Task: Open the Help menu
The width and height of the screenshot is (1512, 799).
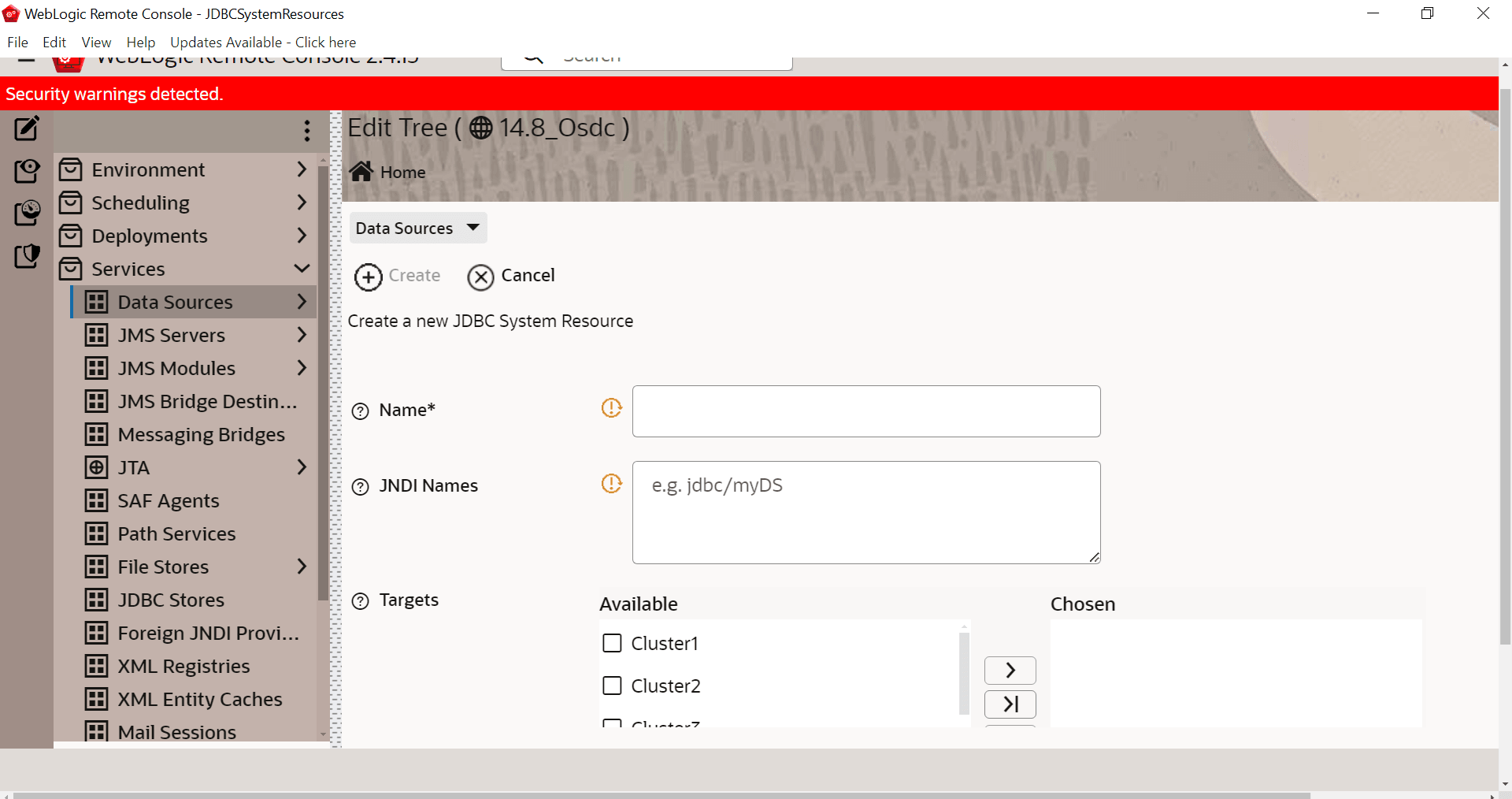Action: pyautogui.click(x=141, y=43)
